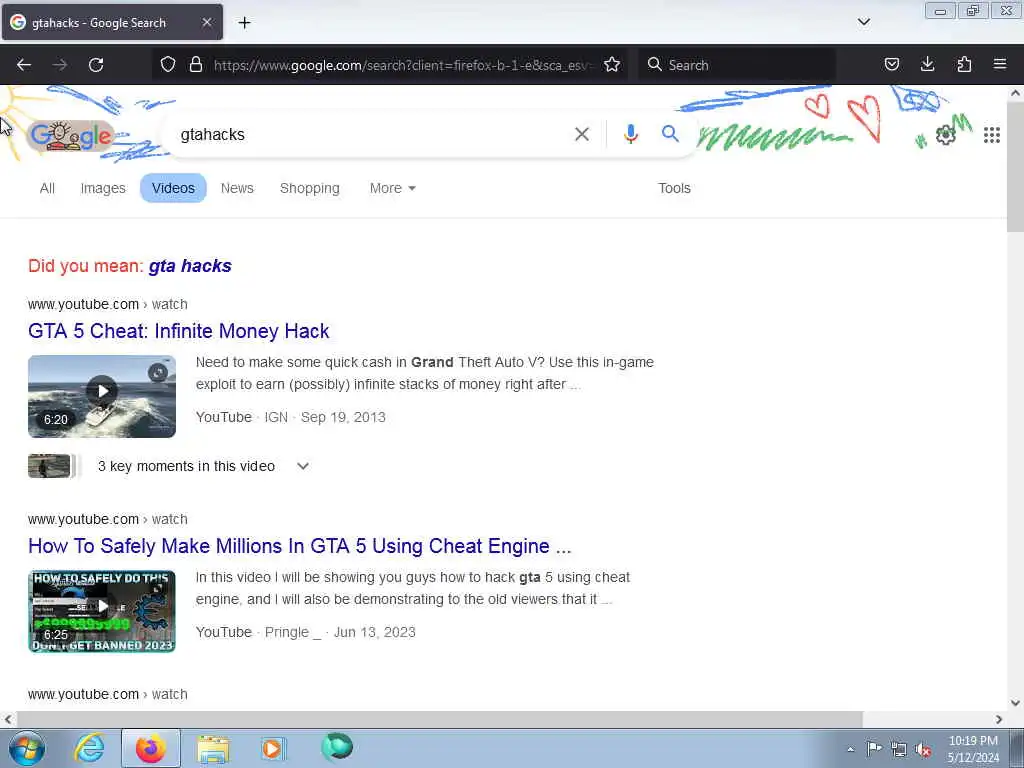Screen dimensions: 1024x768
Task: Show hidden system tray icons
Action: click(850, 749)
